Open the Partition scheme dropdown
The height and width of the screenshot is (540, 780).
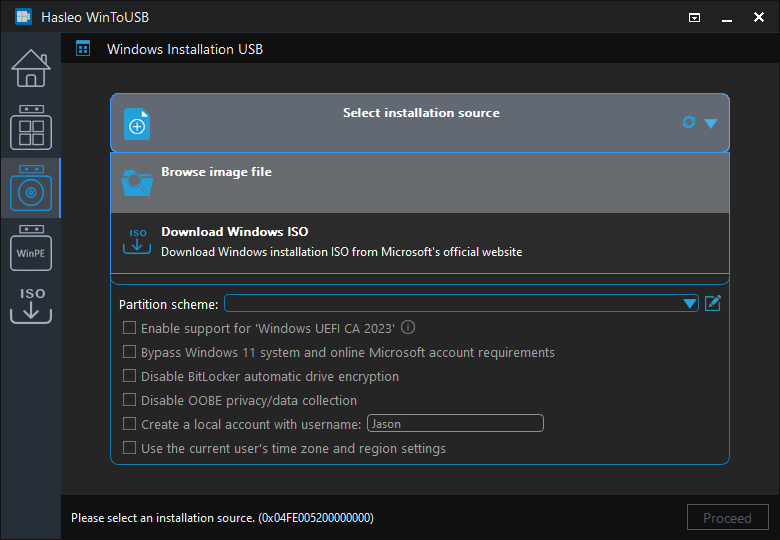461,303
